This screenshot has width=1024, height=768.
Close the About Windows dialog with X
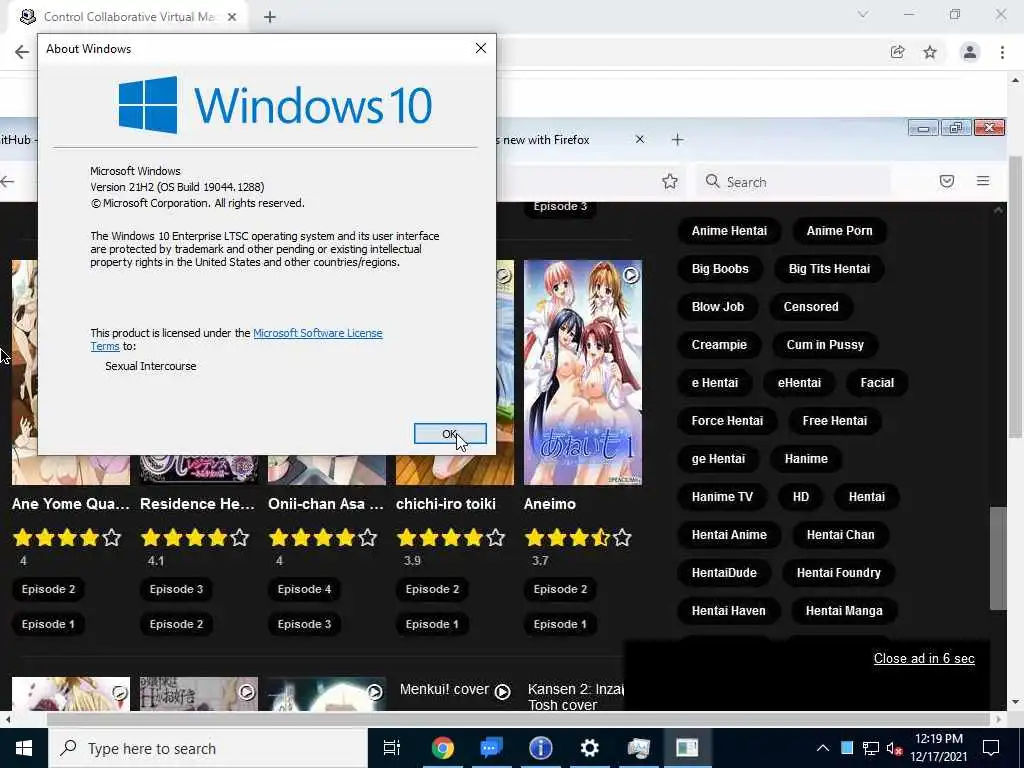click(x=481, y=48)
